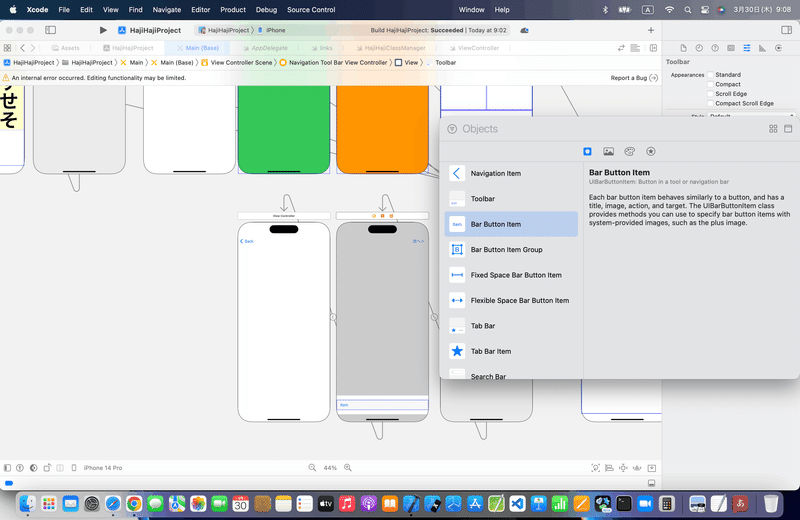800x520 pixels.
Task: Go back with jump bar left arrow
Action: 22,48
